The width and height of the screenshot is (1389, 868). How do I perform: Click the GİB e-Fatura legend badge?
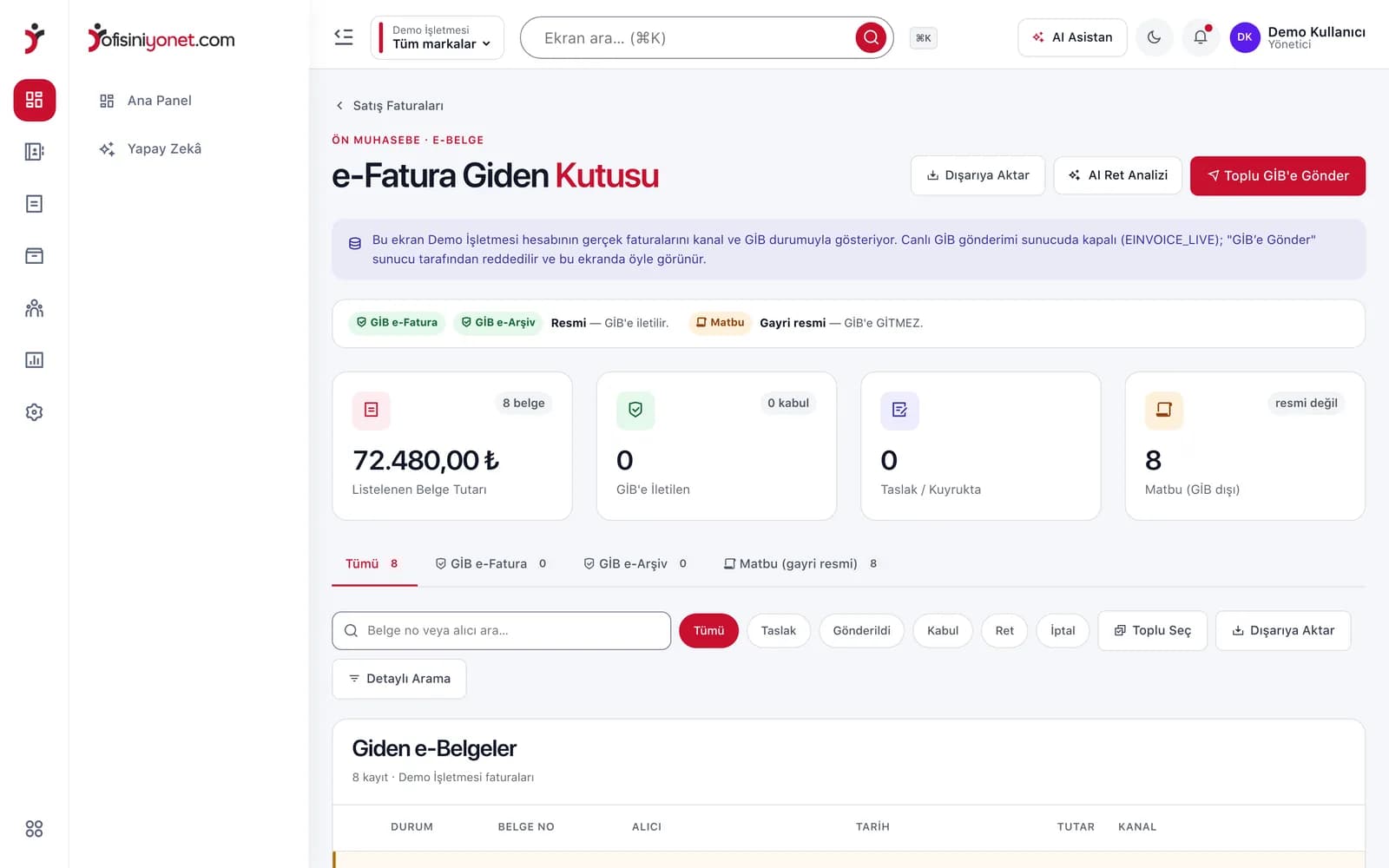coord(397,322)
